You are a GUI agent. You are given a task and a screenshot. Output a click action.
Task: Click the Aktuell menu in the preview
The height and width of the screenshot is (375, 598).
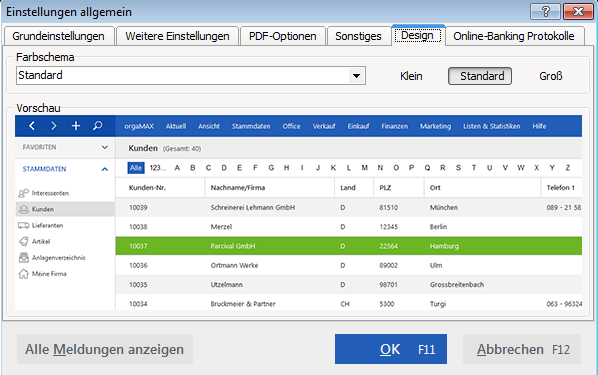coord(176,126)
